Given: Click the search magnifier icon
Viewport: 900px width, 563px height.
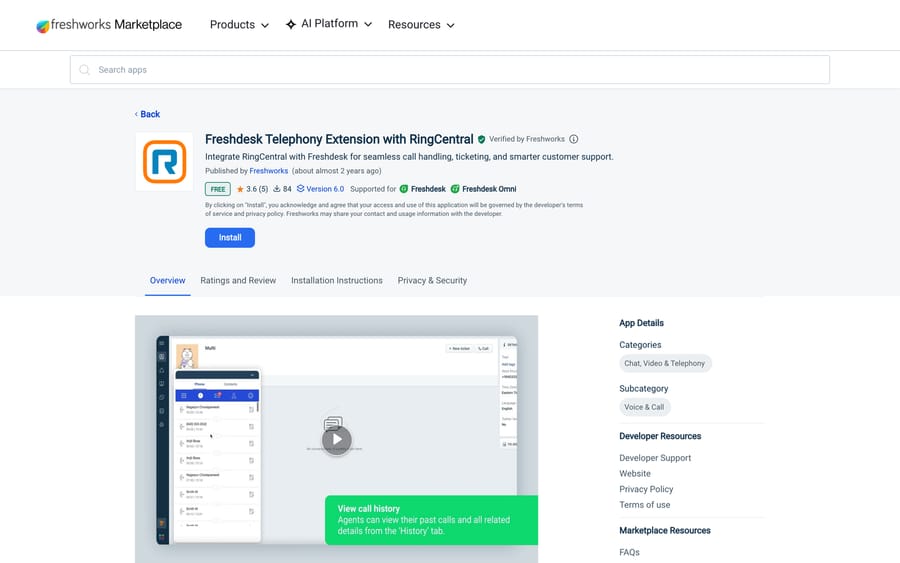Looking at the screenshot, I should coord(84,69).
